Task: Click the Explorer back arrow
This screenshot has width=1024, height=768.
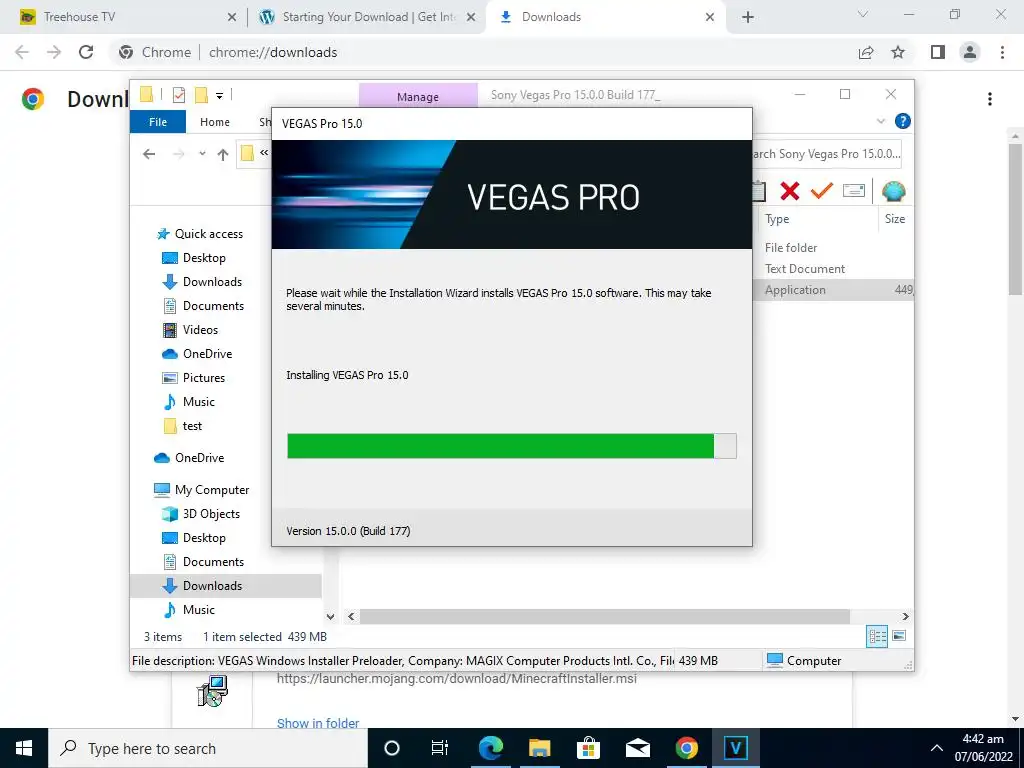Action: [x=149, y=154]
